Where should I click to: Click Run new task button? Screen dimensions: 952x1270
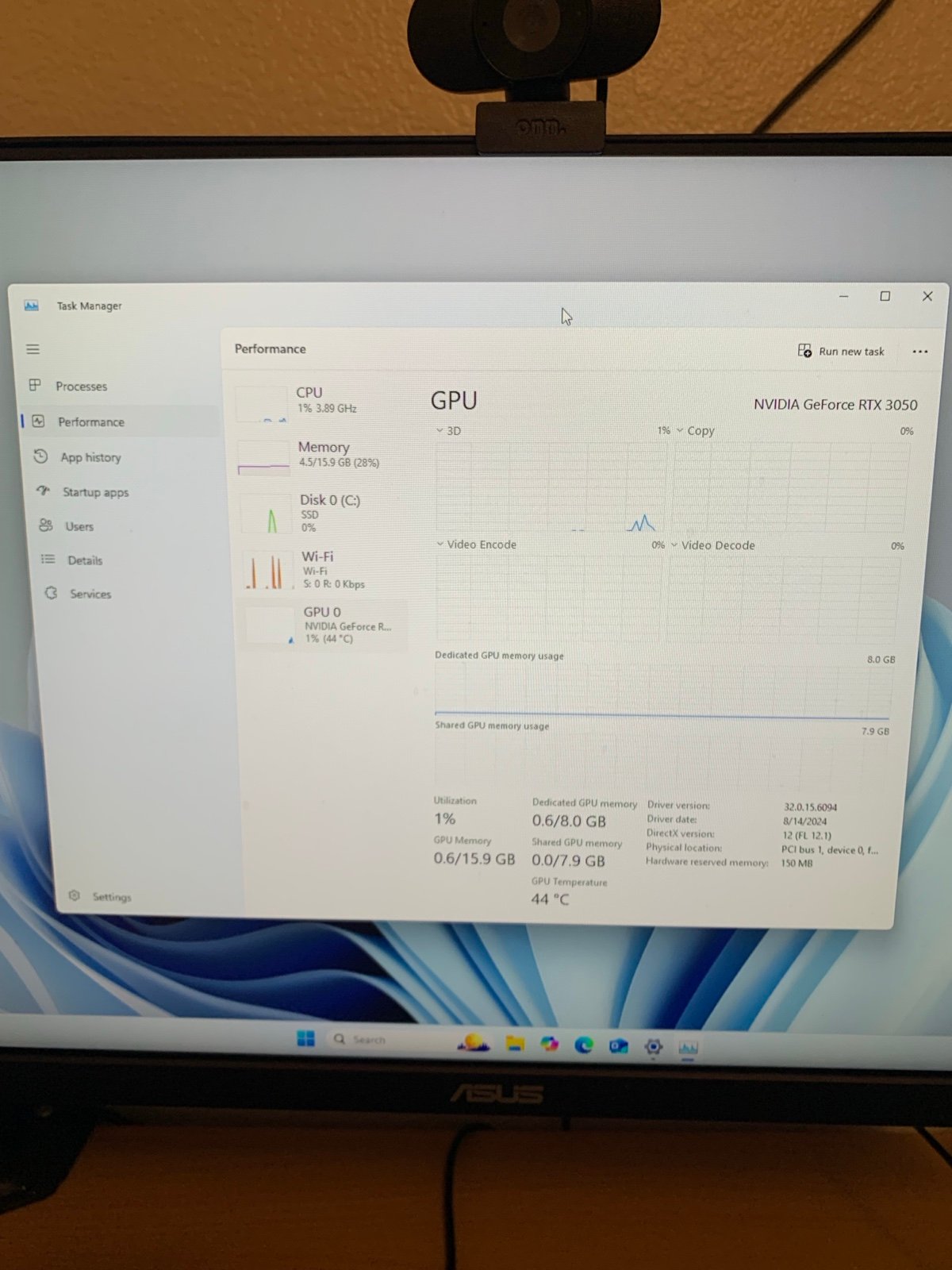click(x=841, y=351)
